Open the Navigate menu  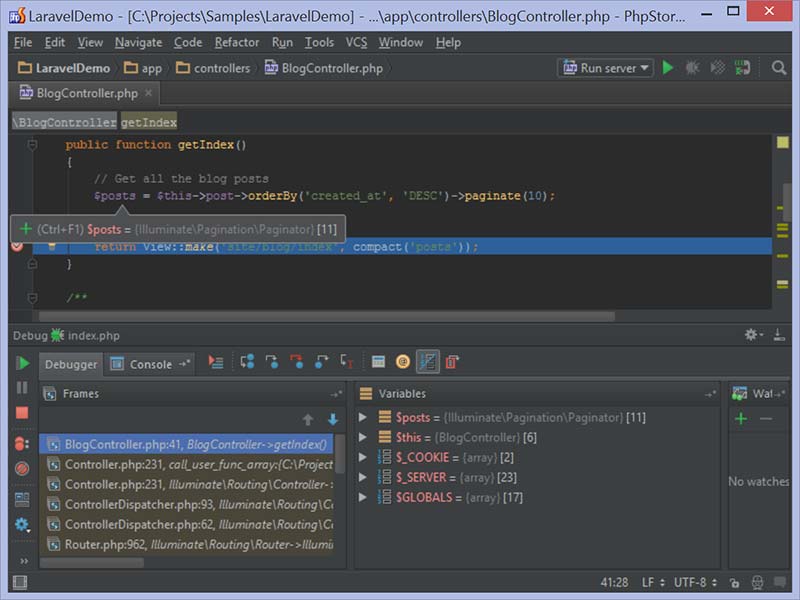point(138,42)
